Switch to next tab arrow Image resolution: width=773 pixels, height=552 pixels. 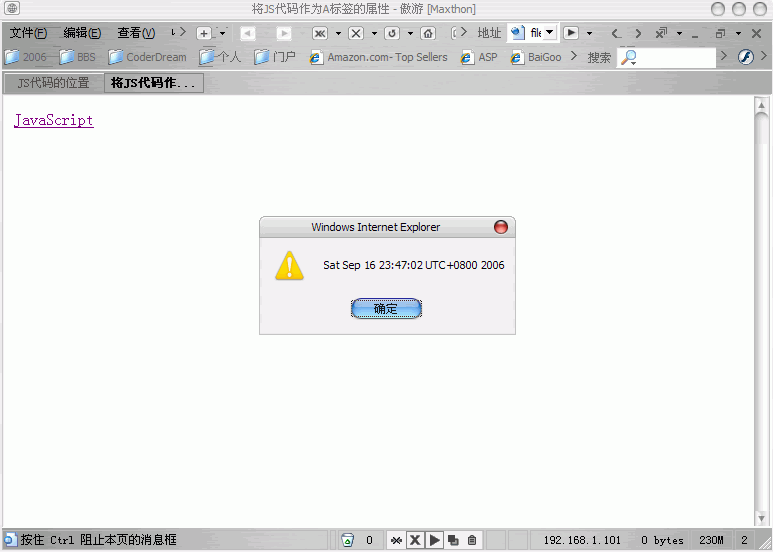[x=638, y=34]
